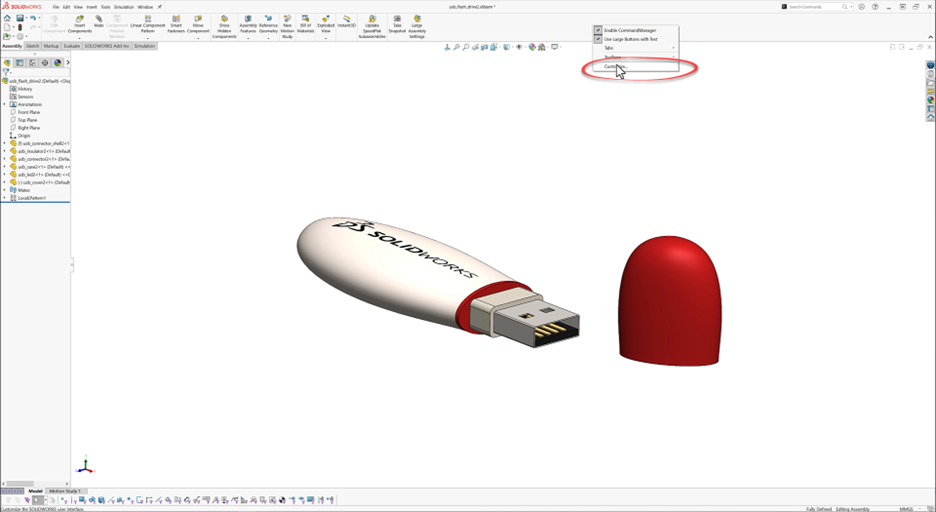Expand the Annotations tree node
Image resolution: width=936 pixels, height=512 pixels.
click(5, 104)
